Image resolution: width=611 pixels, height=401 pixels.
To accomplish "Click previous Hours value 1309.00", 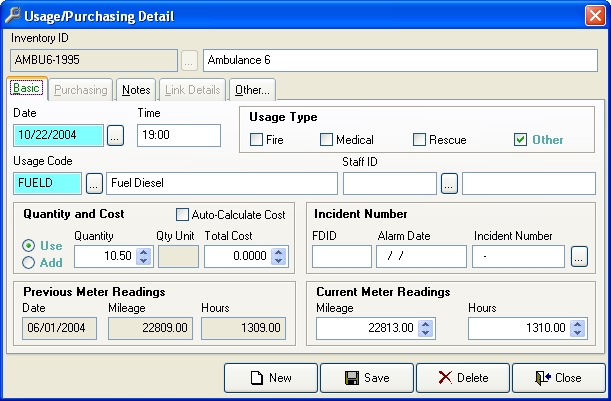I will click(244, 329).
